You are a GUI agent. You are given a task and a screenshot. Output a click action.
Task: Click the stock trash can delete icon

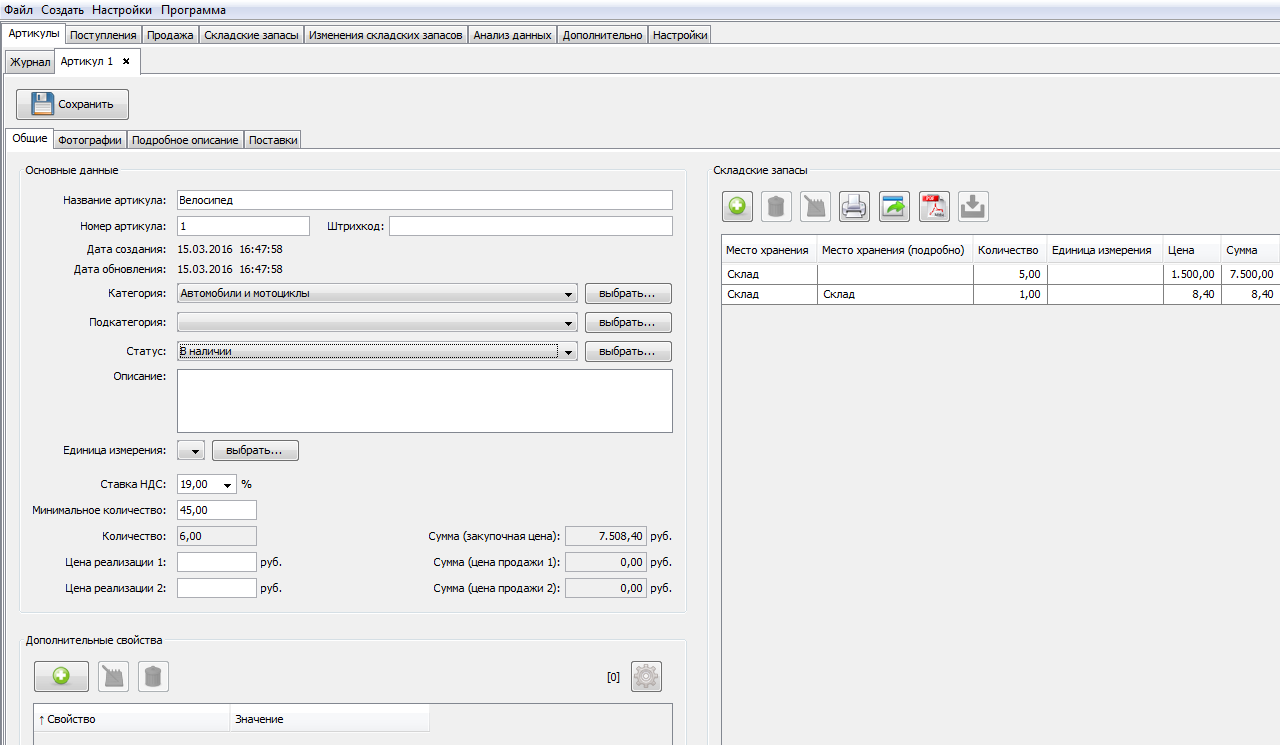click(776, 207)
